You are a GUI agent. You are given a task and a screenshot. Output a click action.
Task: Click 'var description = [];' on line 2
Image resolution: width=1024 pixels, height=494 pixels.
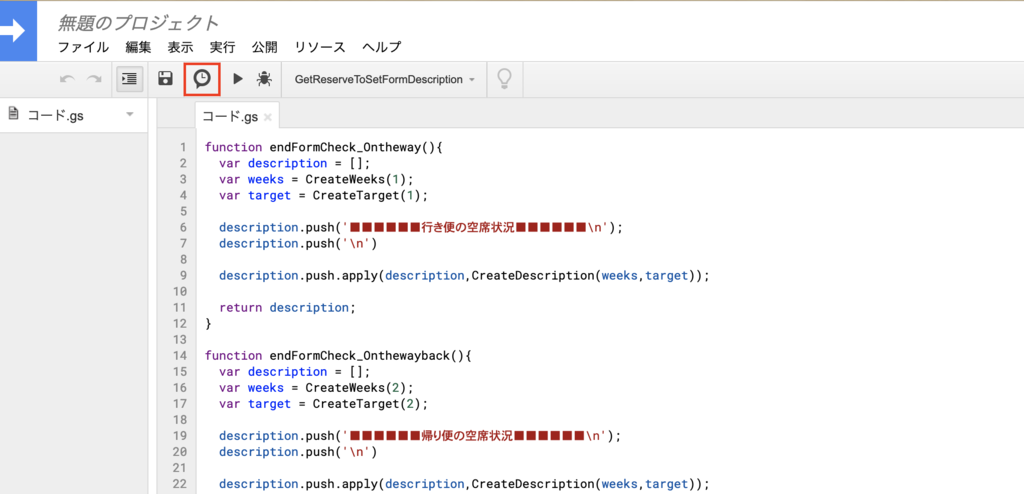click(x=295, y=163)
